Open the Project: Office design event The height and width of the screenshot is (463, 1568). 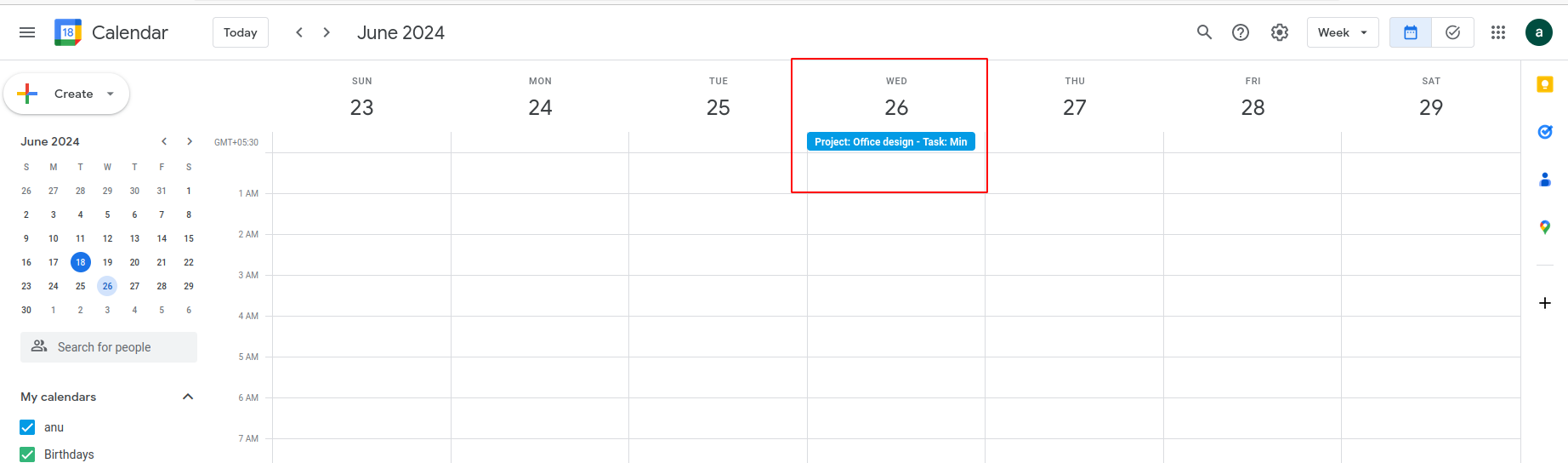(x=890, y=142)
